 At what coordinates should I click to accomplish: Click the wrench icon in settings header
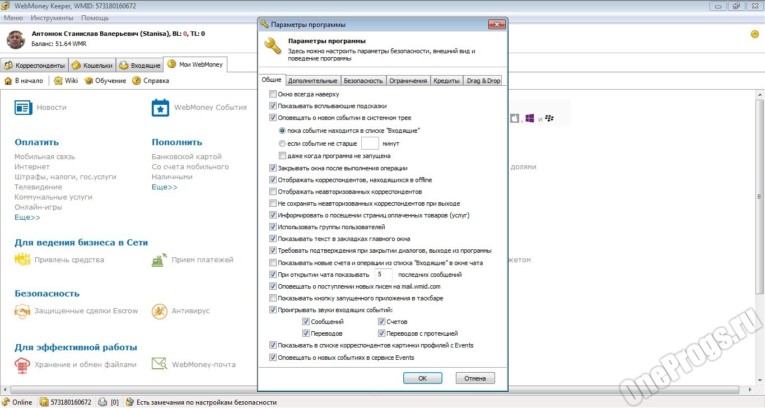coord(272,46)
